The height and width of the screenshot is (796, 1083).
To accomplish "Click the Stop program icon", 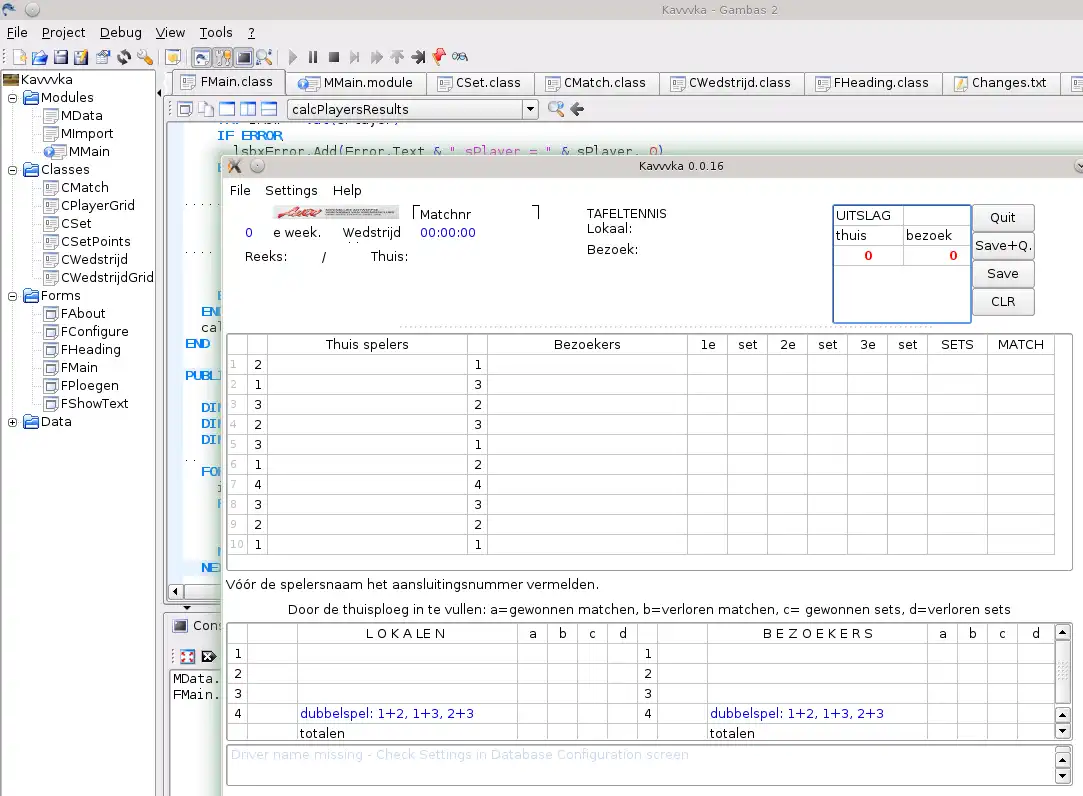I will pos(335,58).
